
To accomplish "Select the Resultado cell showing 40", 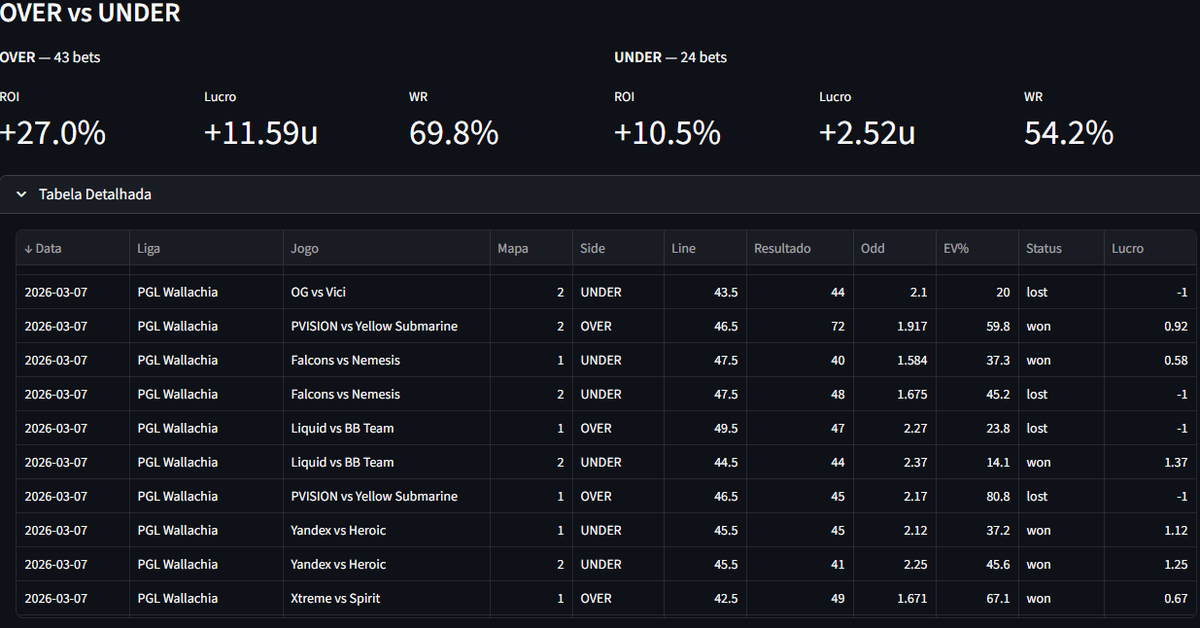I will pos(801,360).
